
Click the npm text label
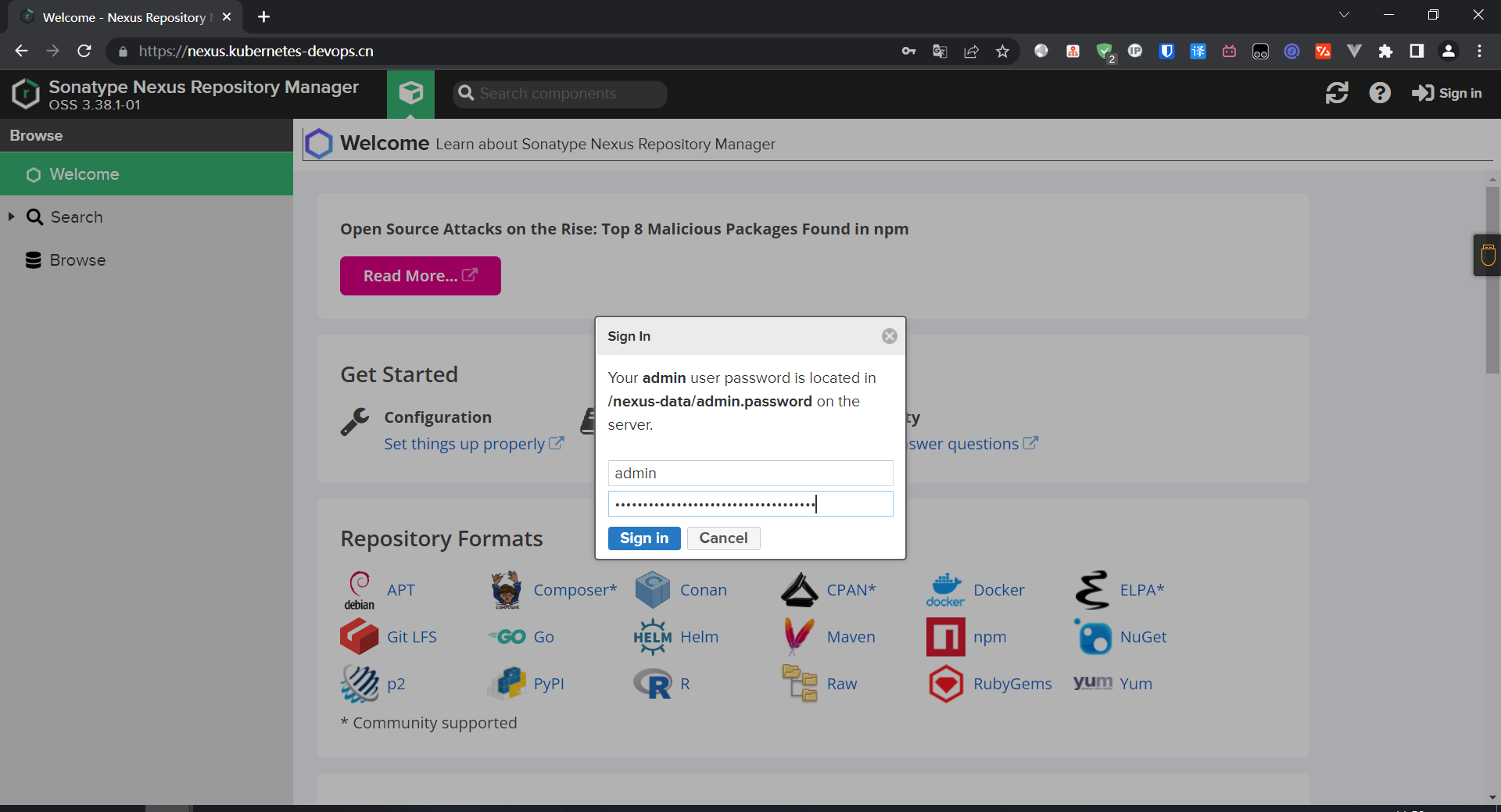[x=990, y=637]
